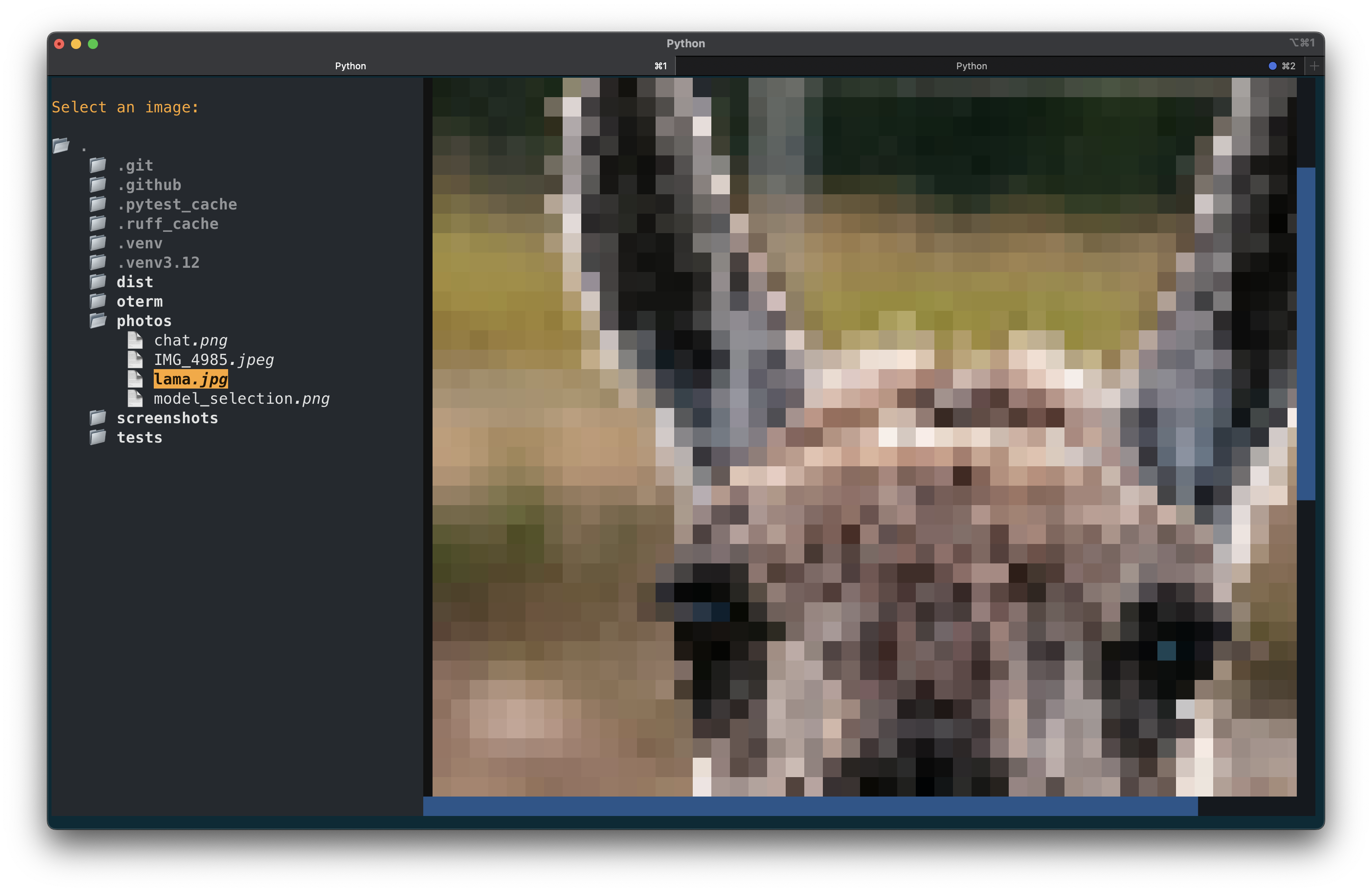
Task: Click the horizontal scrollbar of image preview
Action: coord(810,806)
